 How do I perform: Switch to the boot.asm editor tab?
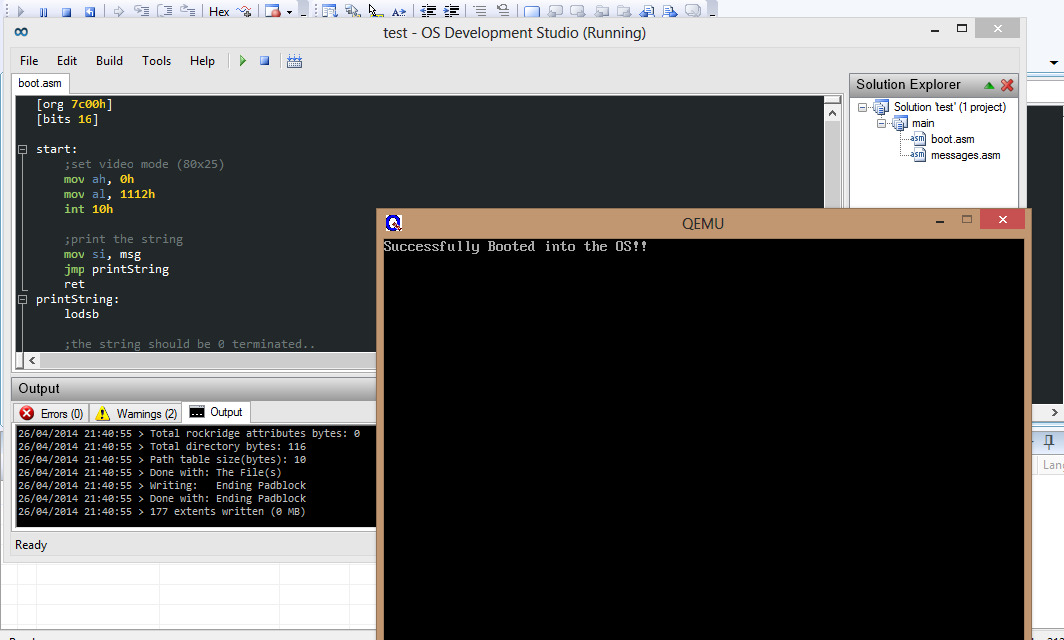[40, 83]
